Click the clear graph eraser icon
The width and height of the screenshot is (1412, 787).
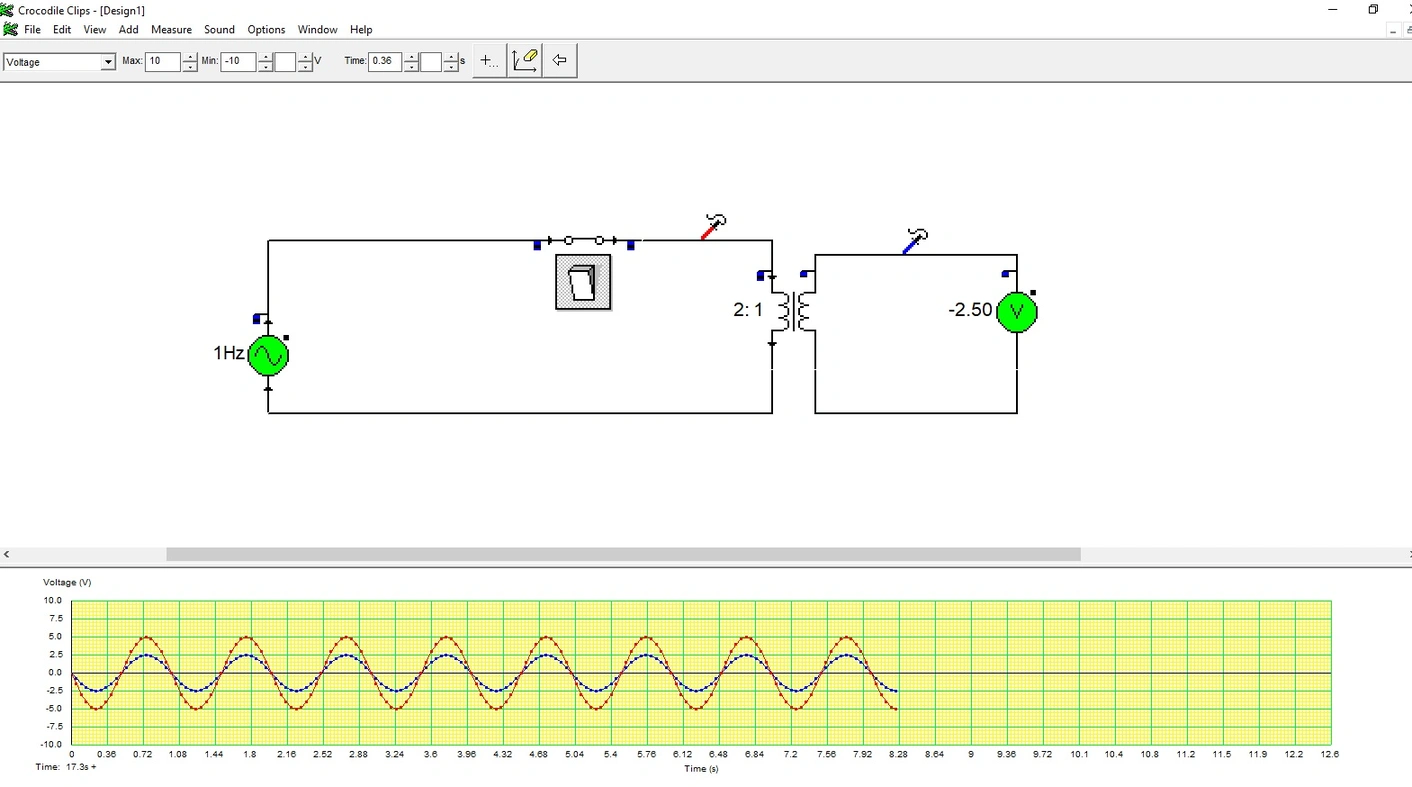tap(525, 60)
